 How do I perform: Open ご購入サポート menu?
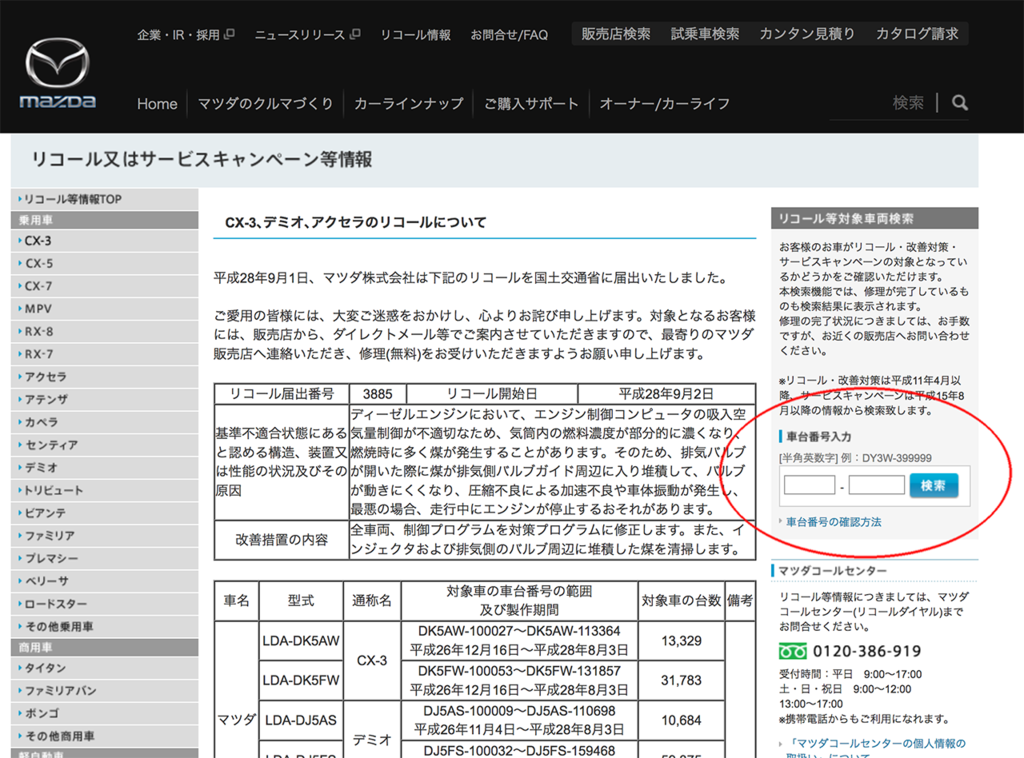(531, 104)
